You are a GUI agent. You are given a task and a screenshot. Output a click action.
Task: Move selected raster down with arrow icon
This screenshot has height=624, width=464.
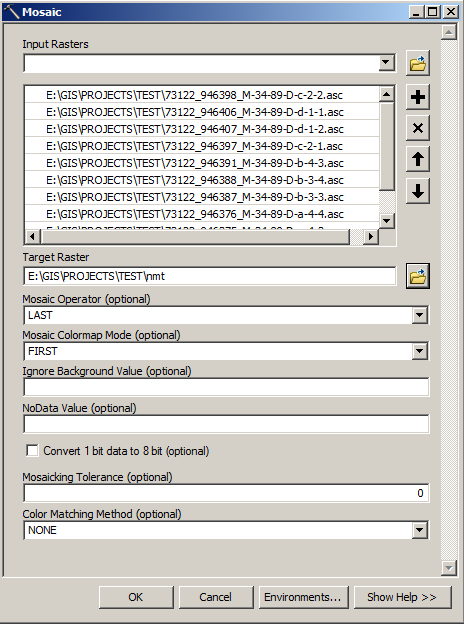point(418,191)
